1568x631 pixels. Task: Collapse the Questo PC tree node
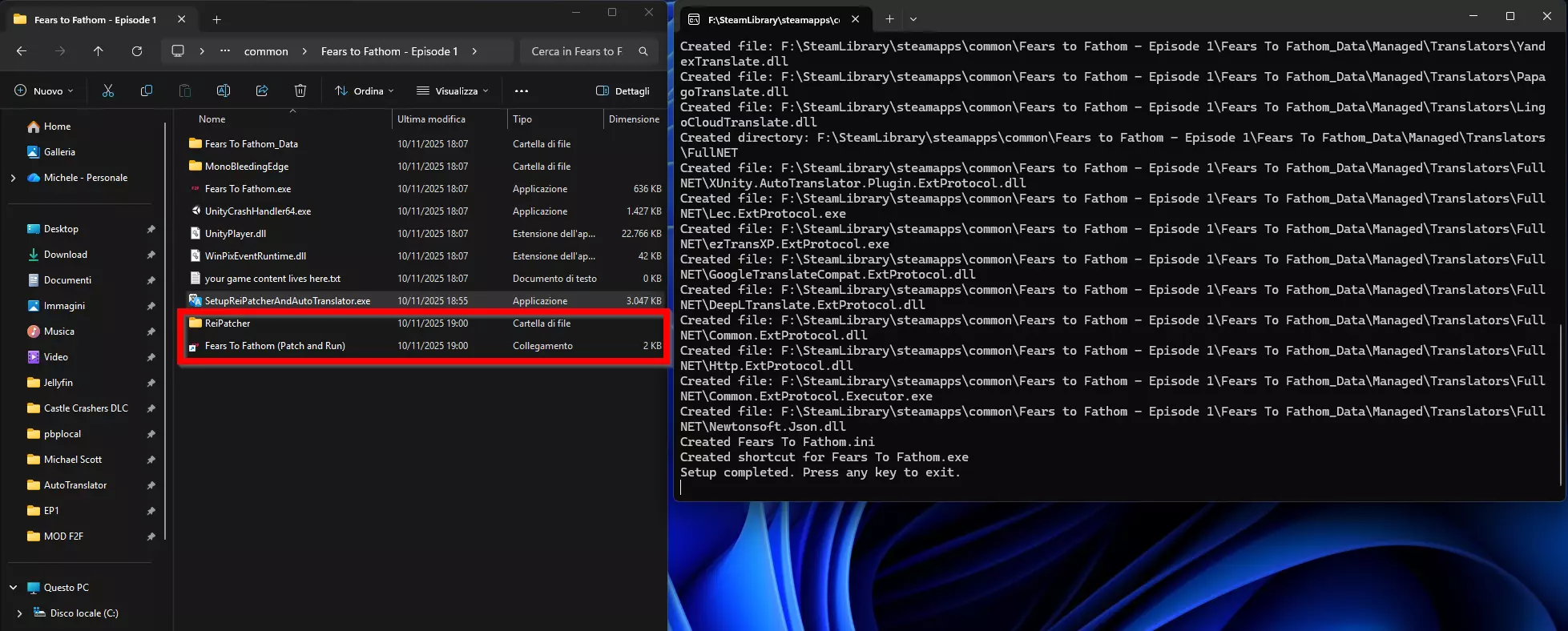(13, 588)
